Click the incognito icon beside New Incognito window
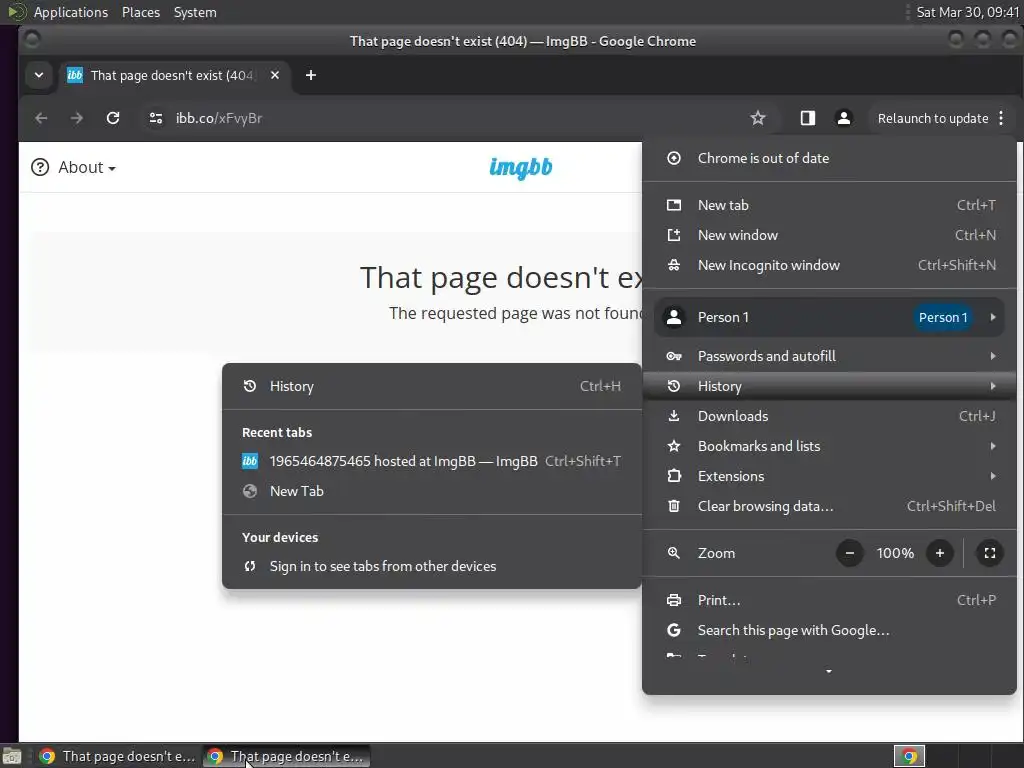Screen dimensions: 1024x768 coord(674,265)
